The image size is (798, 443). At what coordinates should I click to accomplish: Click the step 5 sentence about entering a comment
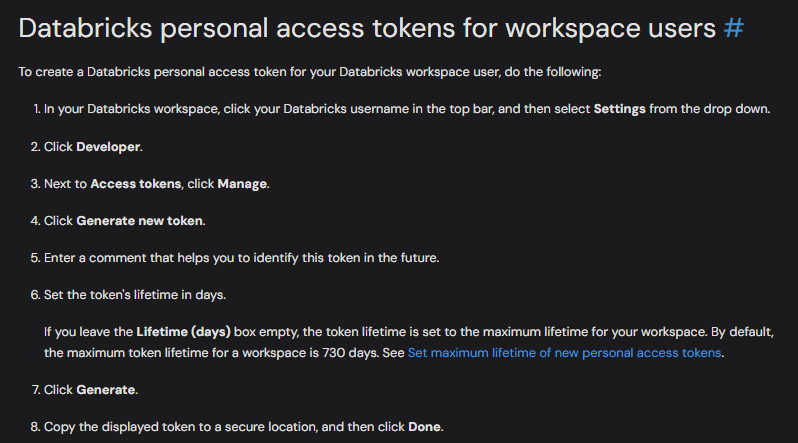coord(242,257)
